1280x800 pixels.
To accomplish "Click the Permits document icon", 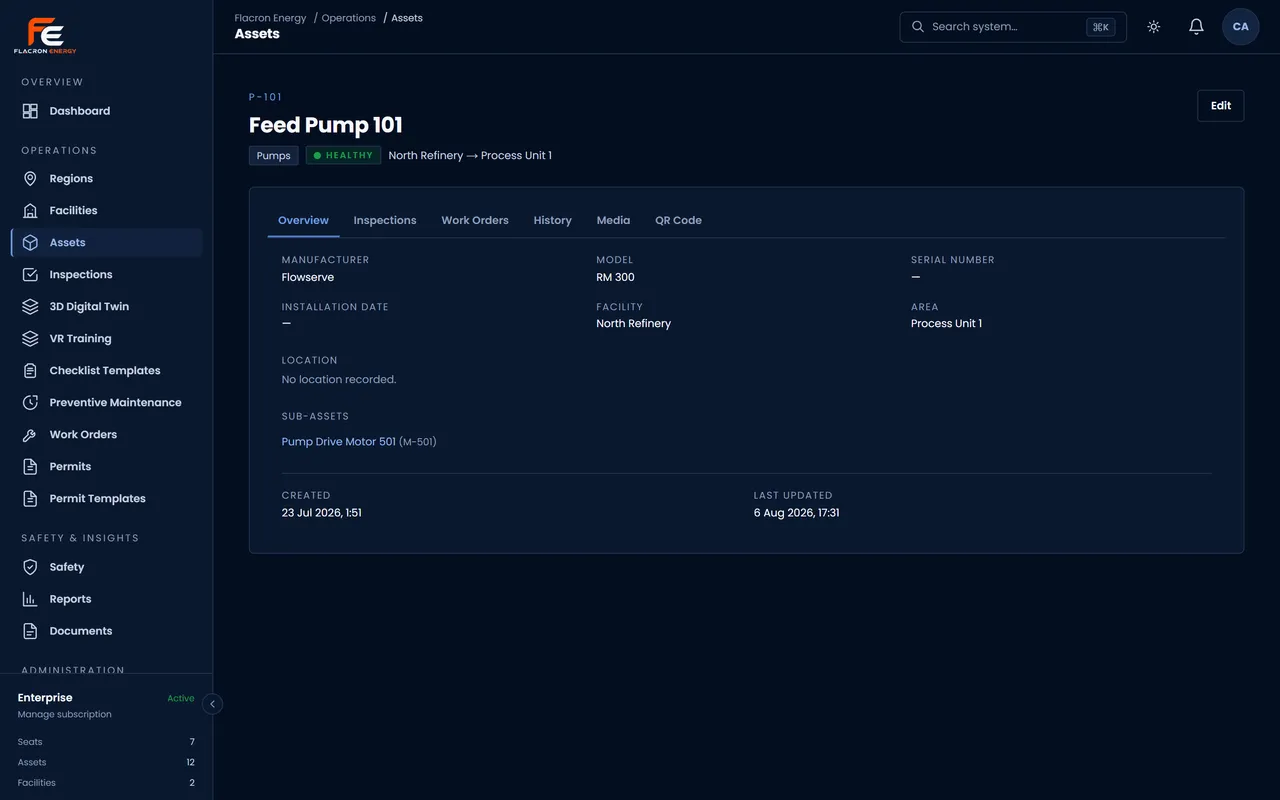I will coord(30,467).
